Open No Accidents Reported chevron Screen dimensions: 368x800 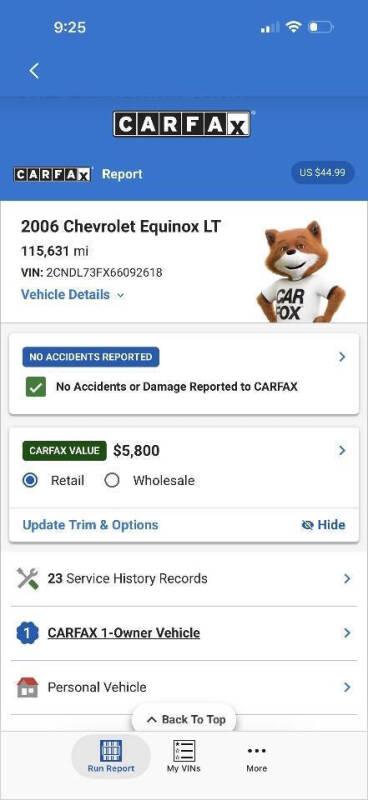(x=342, y=357)
